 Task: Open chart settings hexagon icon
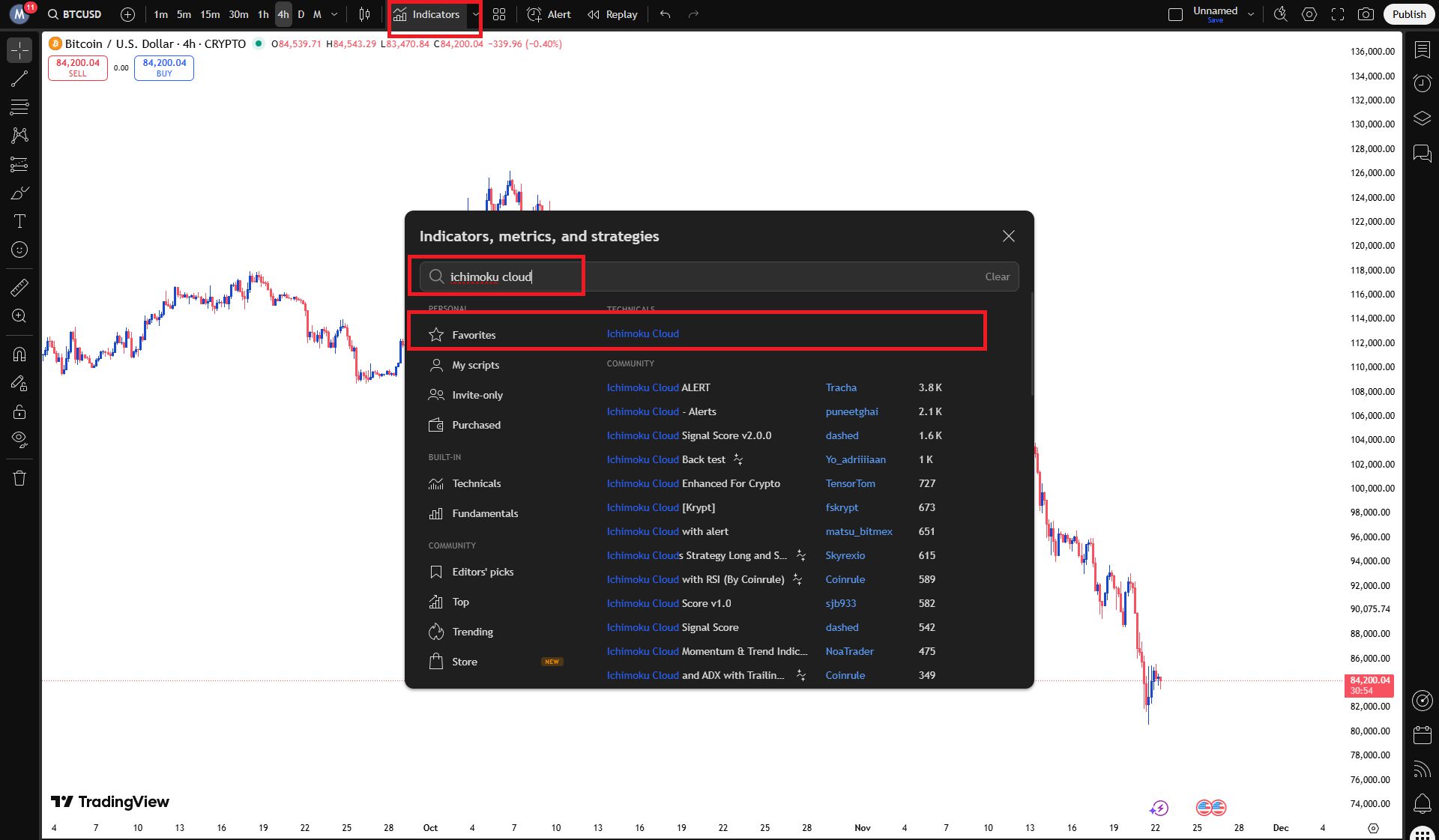[1309, 14]
